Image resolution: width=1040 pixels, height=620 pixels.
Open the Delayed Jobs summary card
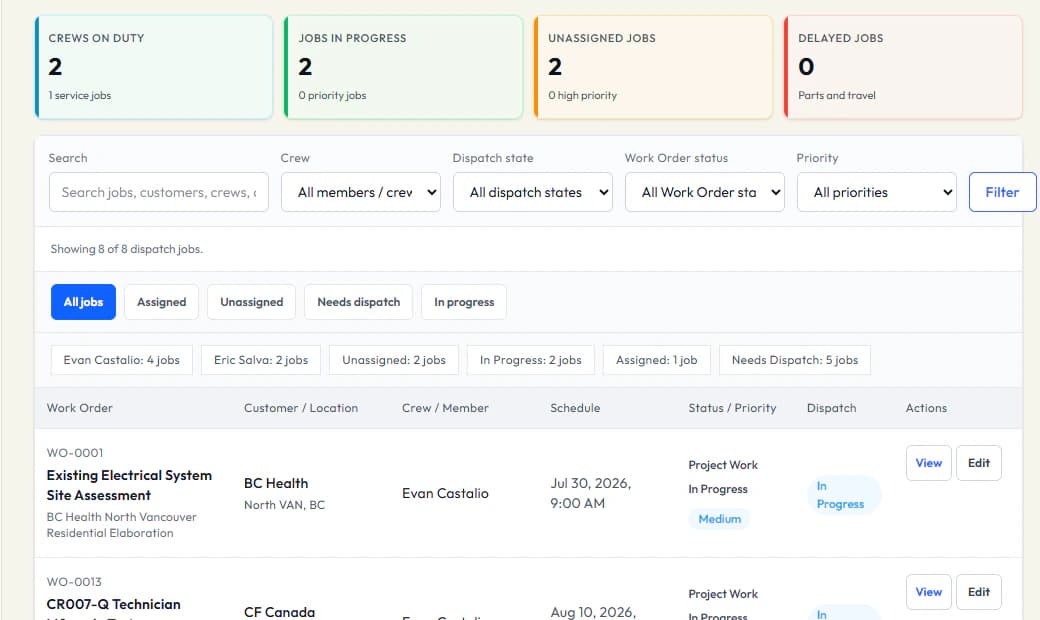[x=903, y=68]
